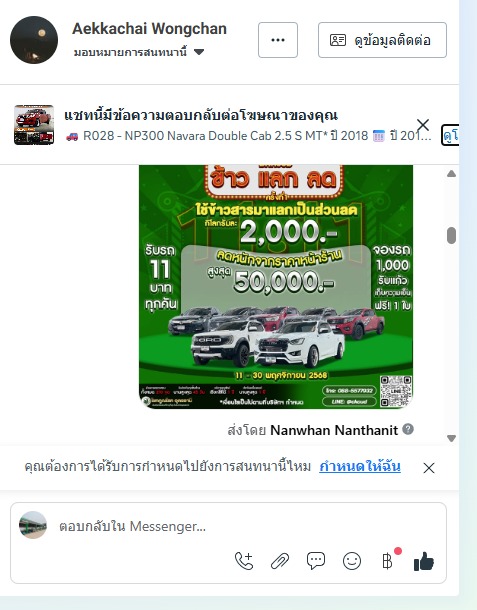Attach a file with paperclip icon
477x610 pixels.
pyautogui.click(x=280, y=561)
